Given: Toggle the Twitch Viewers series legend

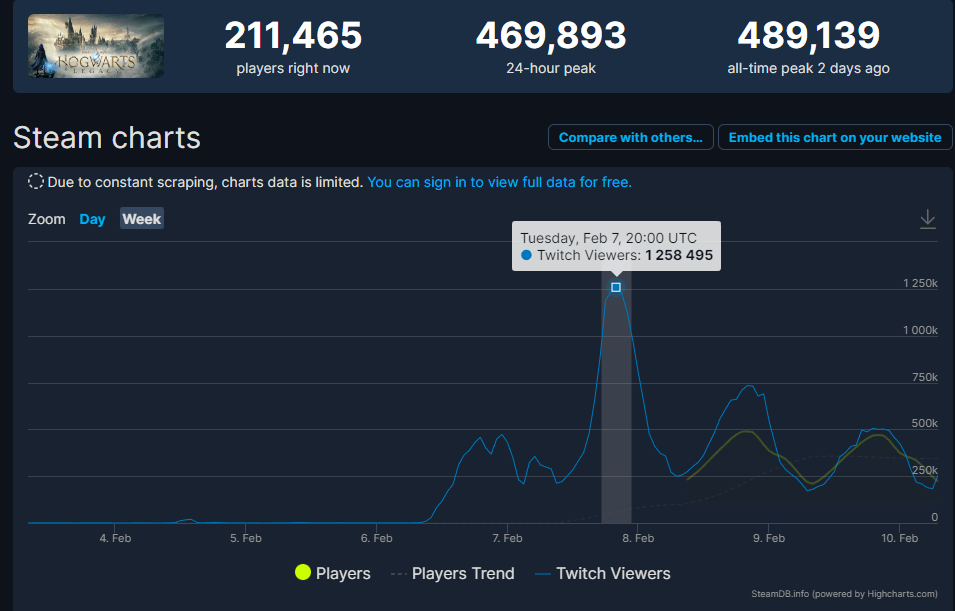Looking at the screenshot, I should pyautogui.click(x=602, y=573).
